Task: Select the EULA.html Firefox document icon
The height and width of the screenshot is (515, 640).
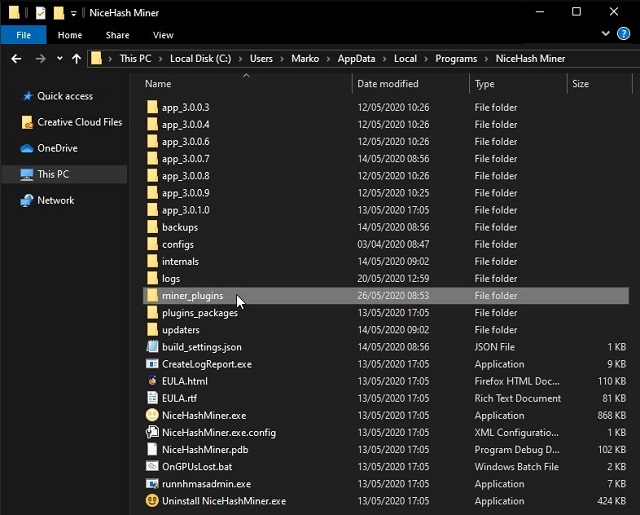Action: point(152,381)
